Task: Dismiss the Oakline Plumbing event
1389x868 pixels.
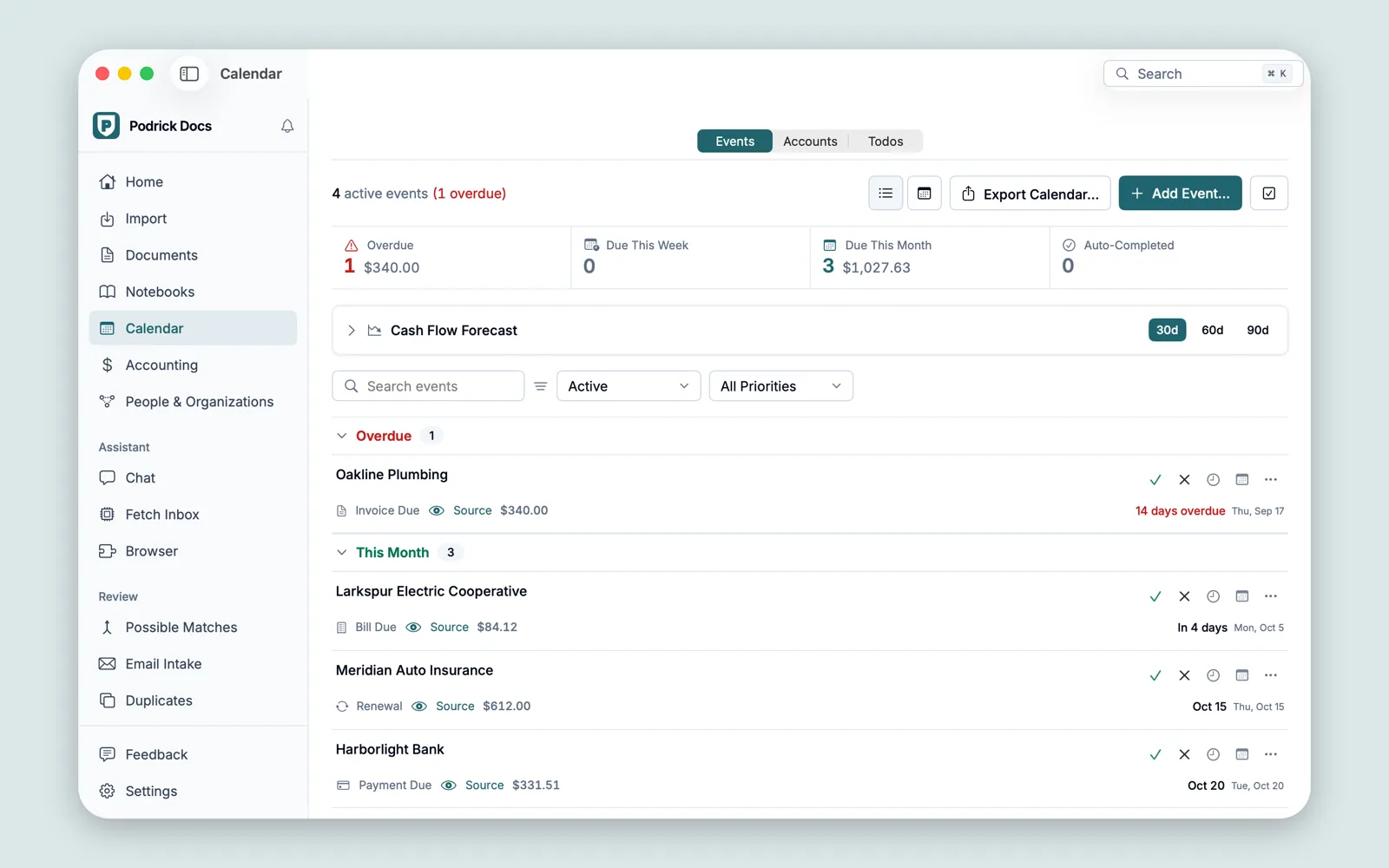Action: pos(1184,480)
